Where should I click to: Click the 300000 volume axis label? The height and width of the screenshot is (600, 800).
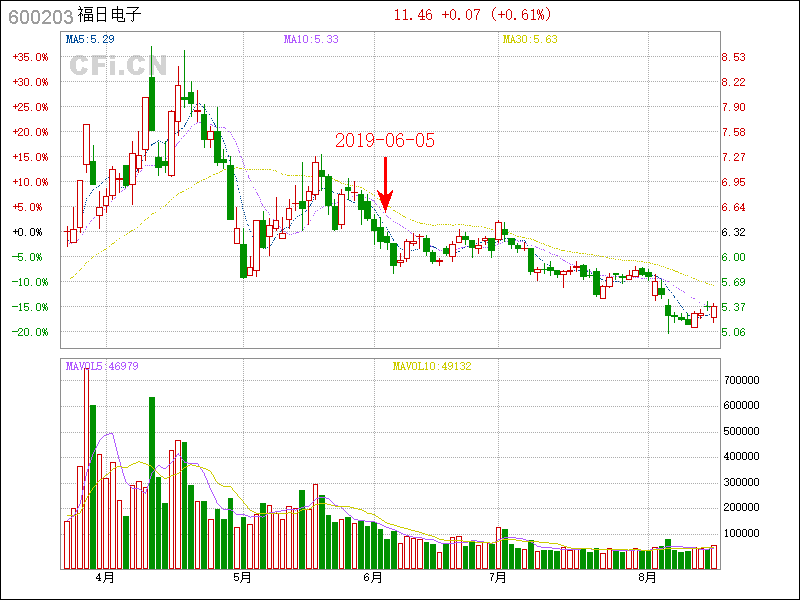click(742, 482)
